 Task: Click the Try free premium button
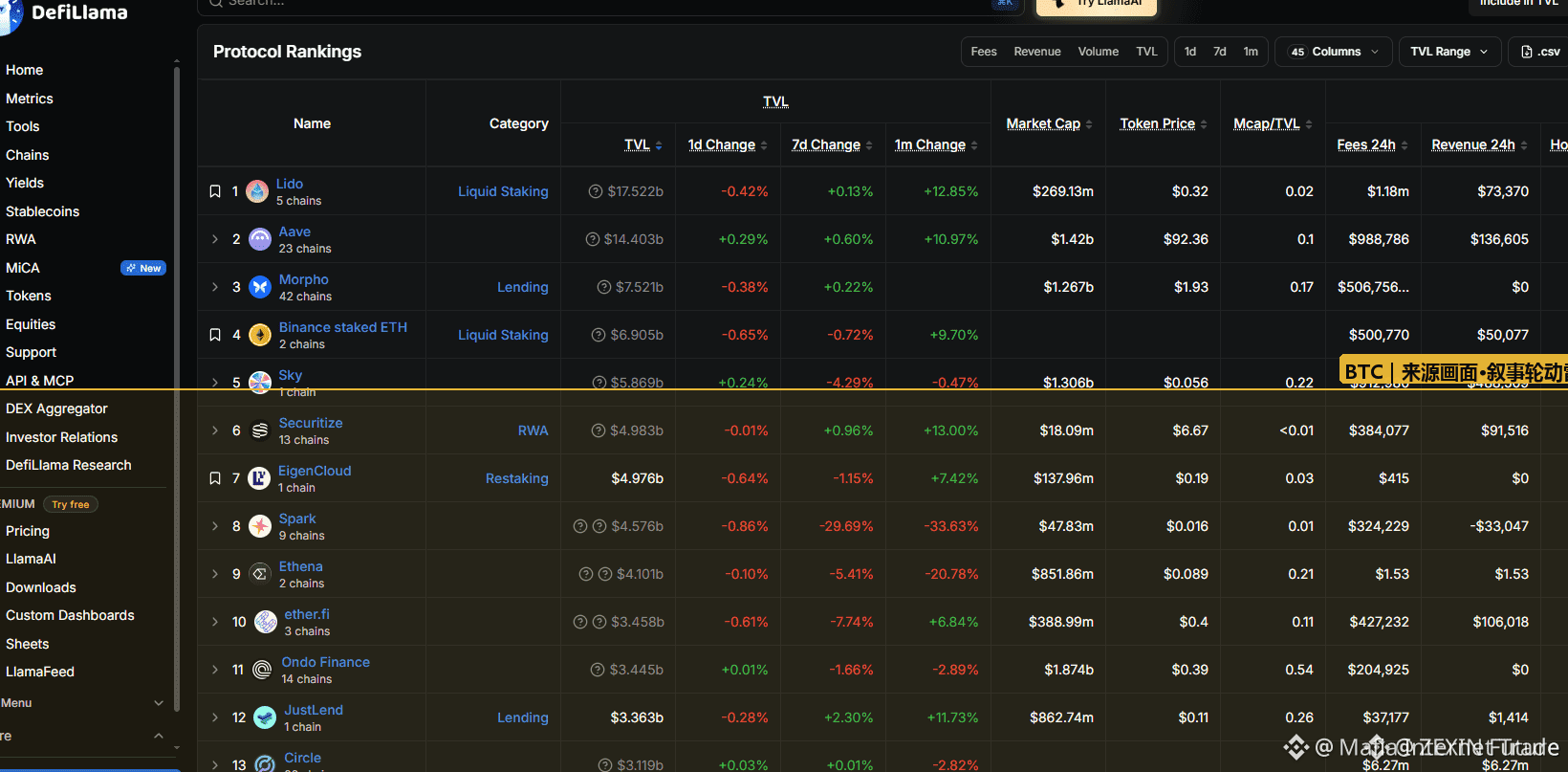71,504
